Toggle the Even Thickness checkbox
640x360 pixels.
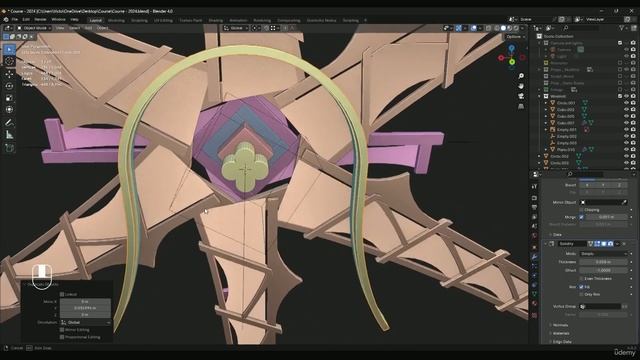(x=582, y=278)
